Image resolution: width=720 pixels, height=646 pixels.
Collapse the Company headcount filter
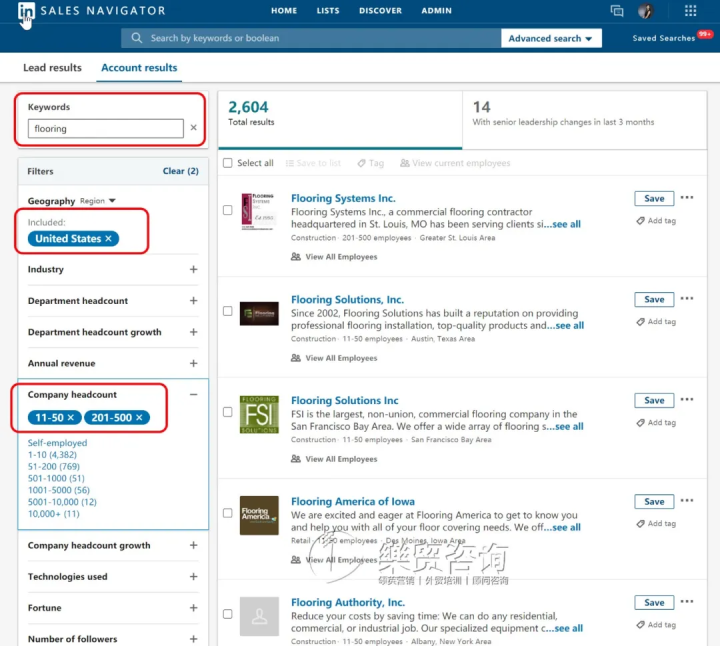(193, 394)
